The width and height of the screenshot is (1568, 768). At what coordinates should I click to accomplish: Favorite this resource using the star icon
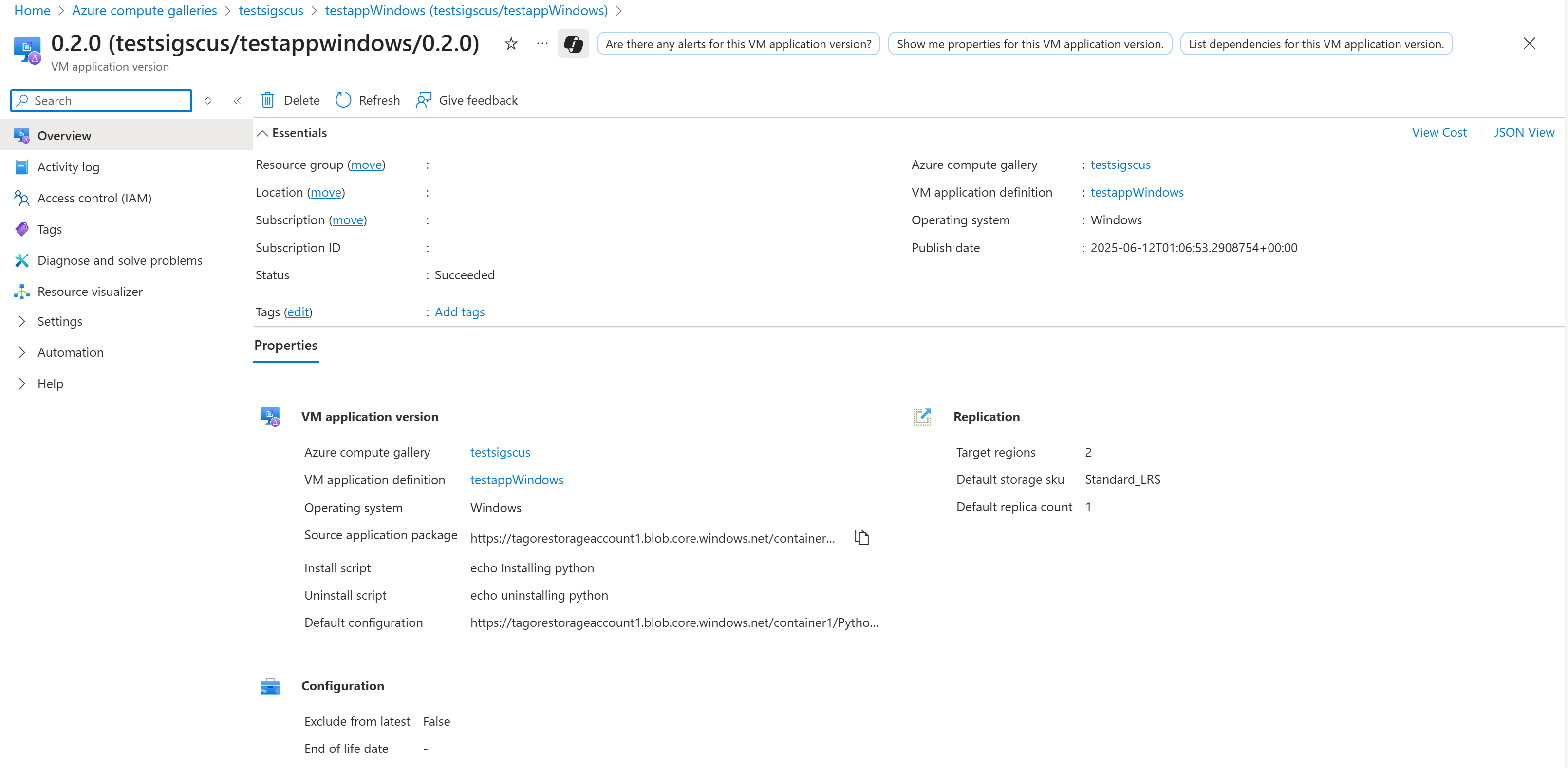pyautogui.click(x=511, y=43)
